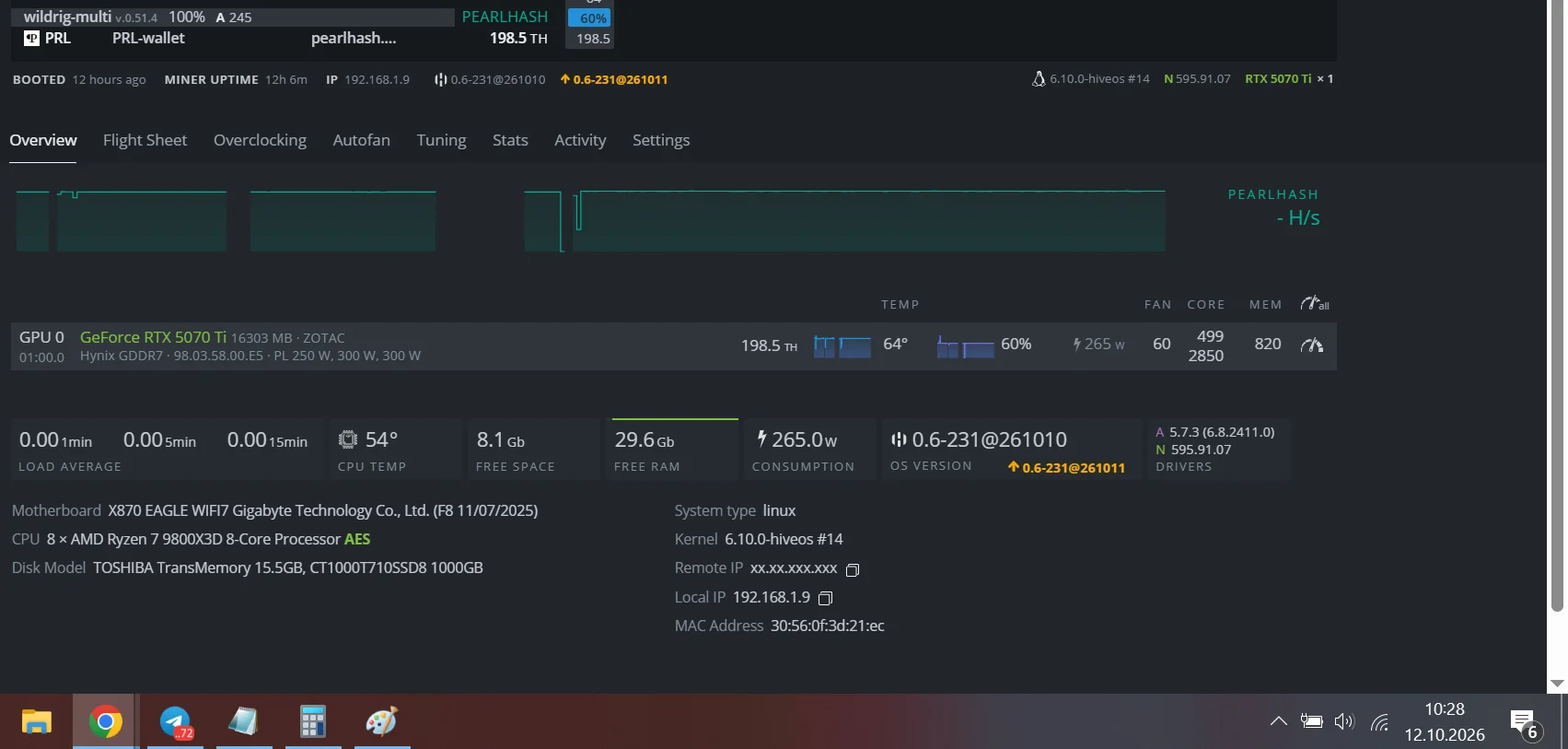1568x749 pixels.
Task: Copy the Local IP 192.168.1.9
Action: pos(826,598)
